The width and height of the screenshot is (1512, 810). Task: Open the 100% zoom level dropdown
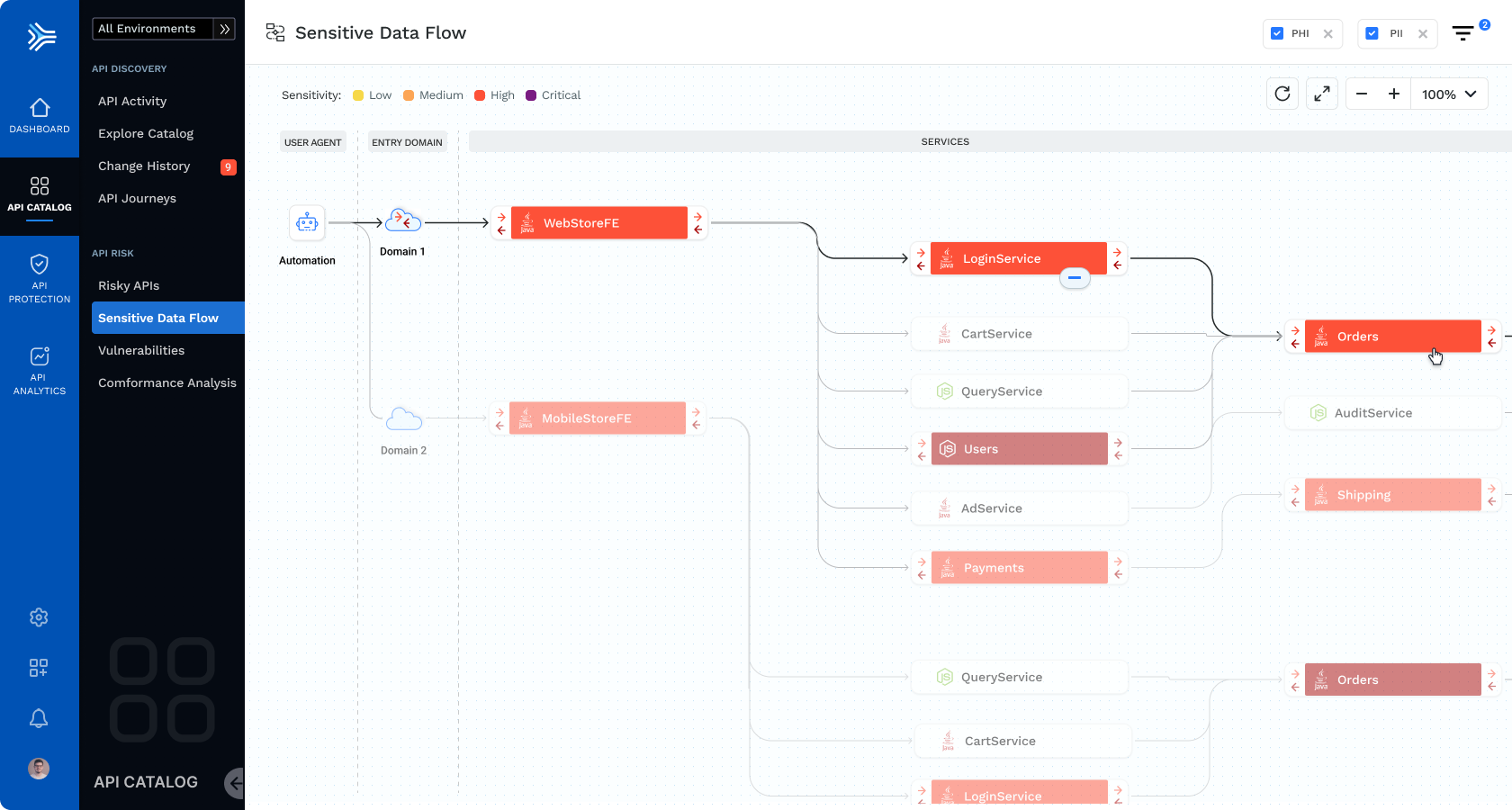click(1449, 94)
